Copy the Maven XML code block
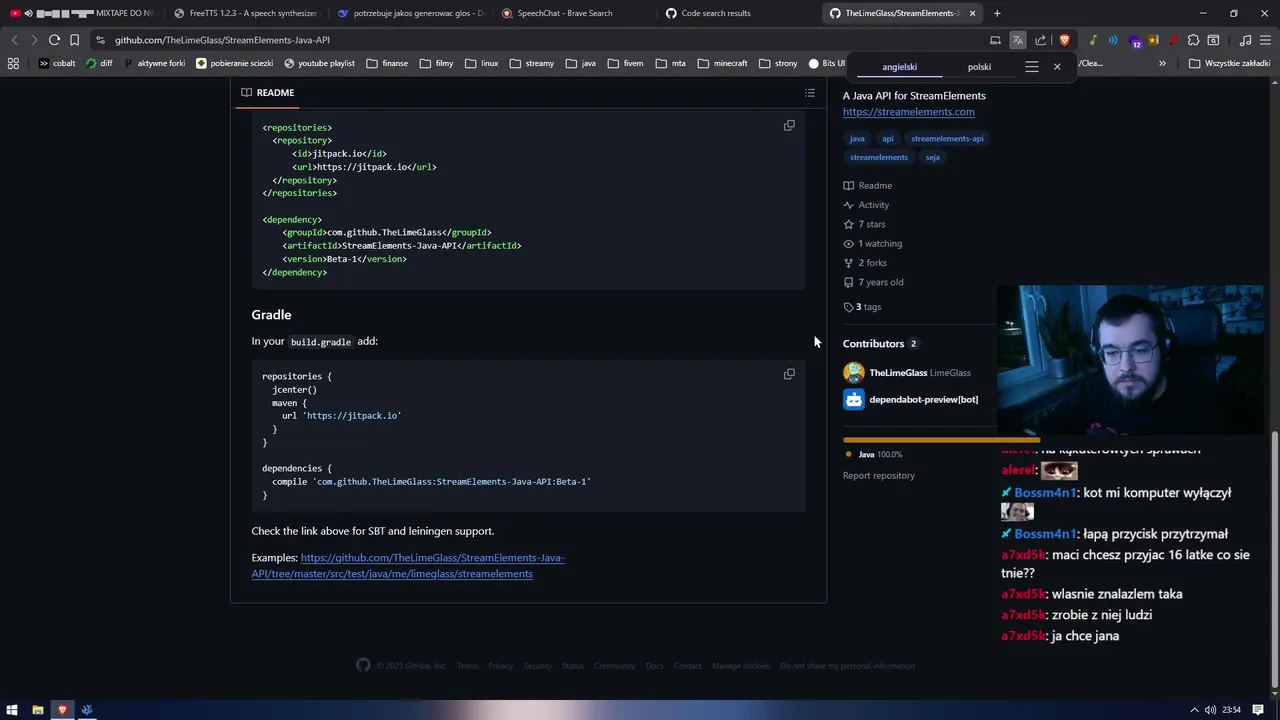1280x720 pixels. (789, 125)
